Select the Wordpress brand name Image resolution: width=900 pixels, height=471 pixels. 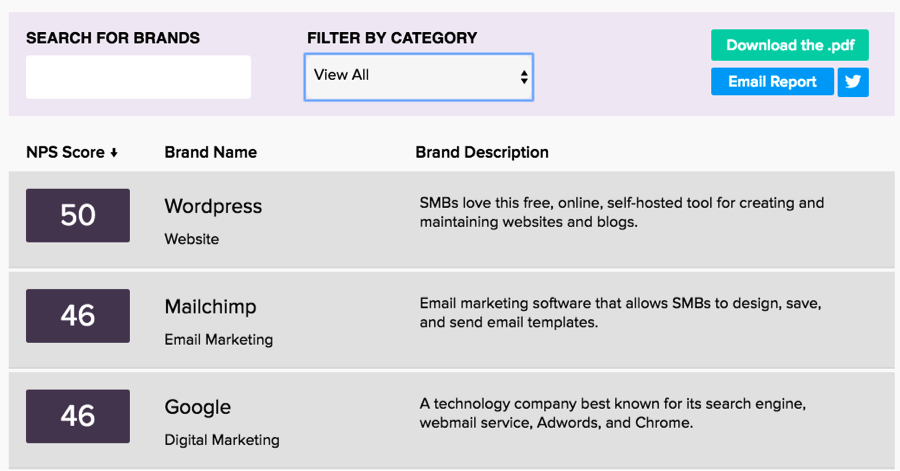coord(213,207)
